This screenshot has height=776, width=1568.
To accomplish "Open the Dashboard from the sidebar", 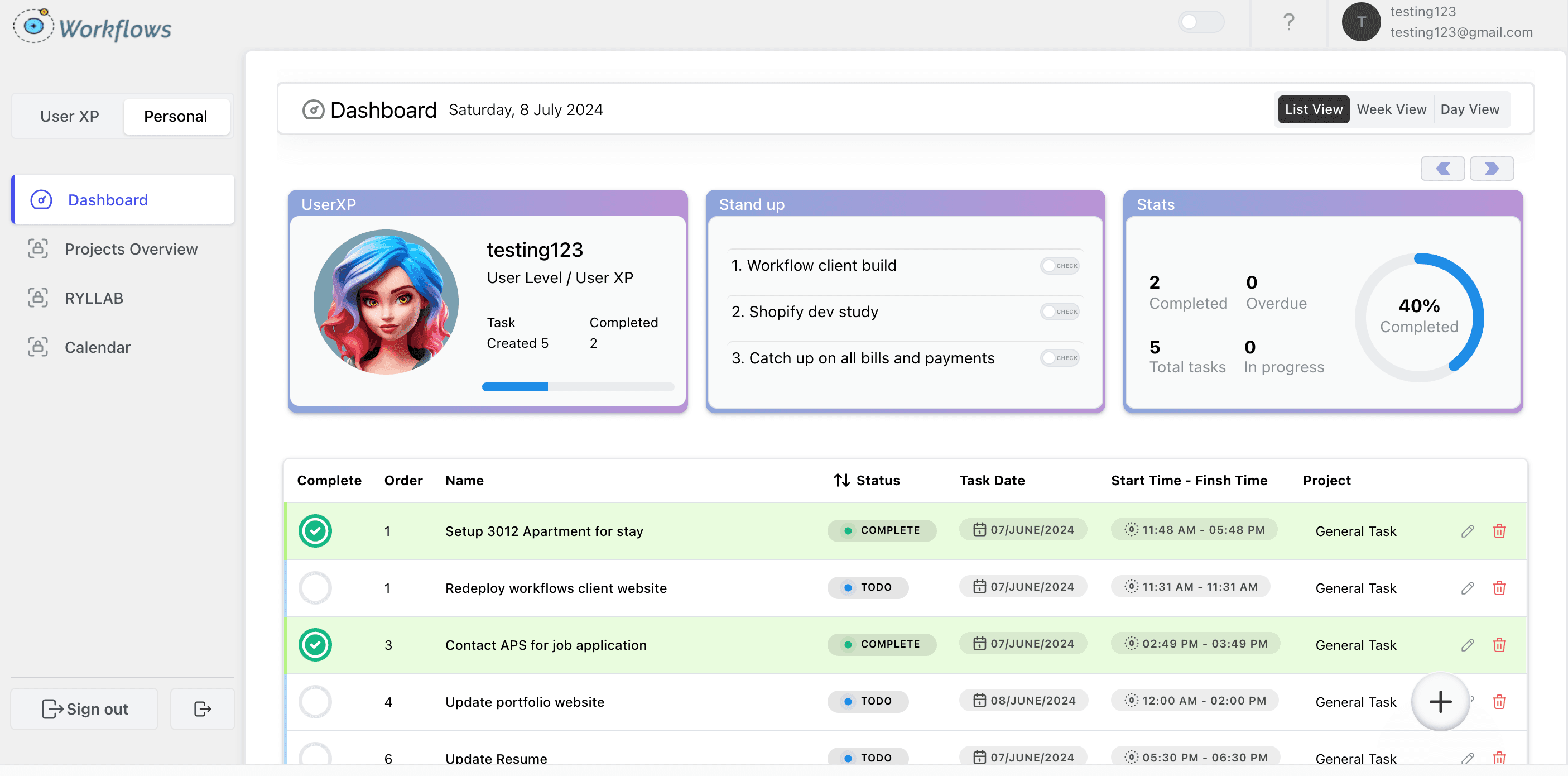I will 107,199.
